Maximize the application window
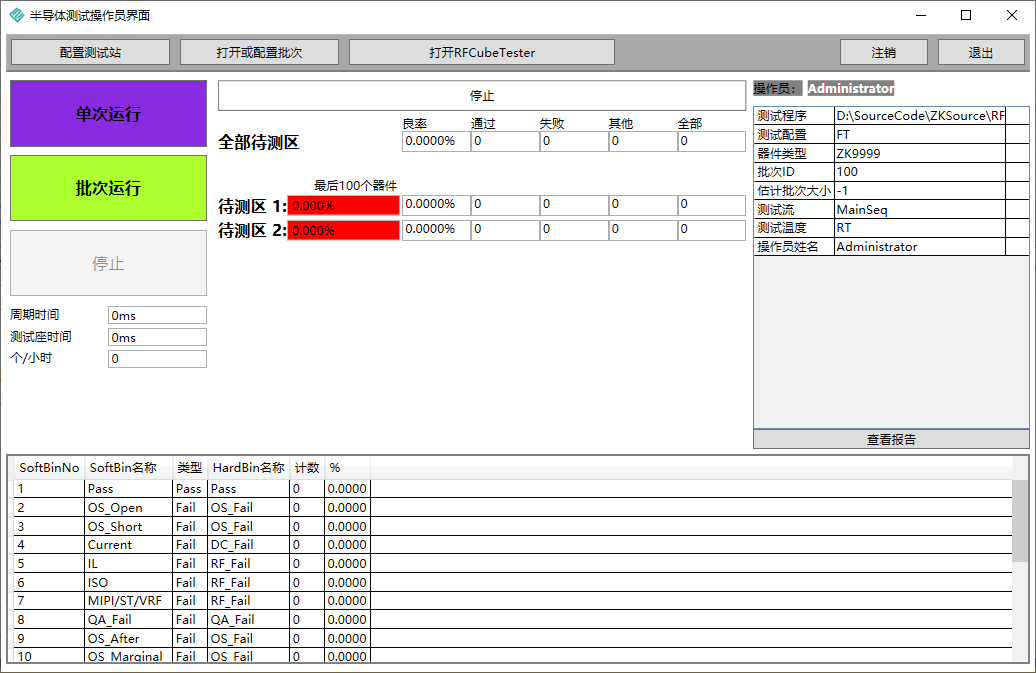 (x=966, y=15)
